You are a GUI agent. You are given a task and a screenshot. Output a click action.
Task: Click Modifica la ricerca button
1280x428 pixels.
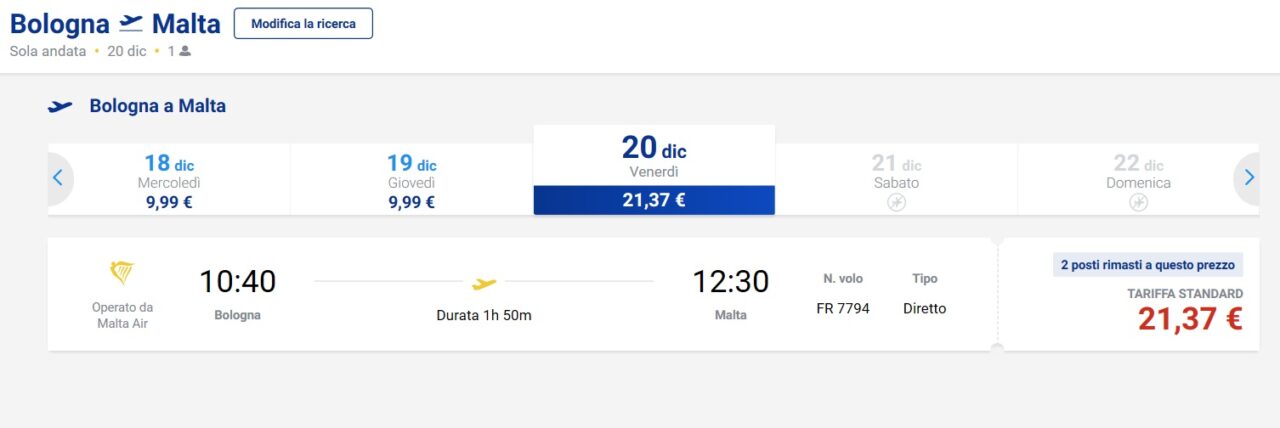click(x=303, y=23)
